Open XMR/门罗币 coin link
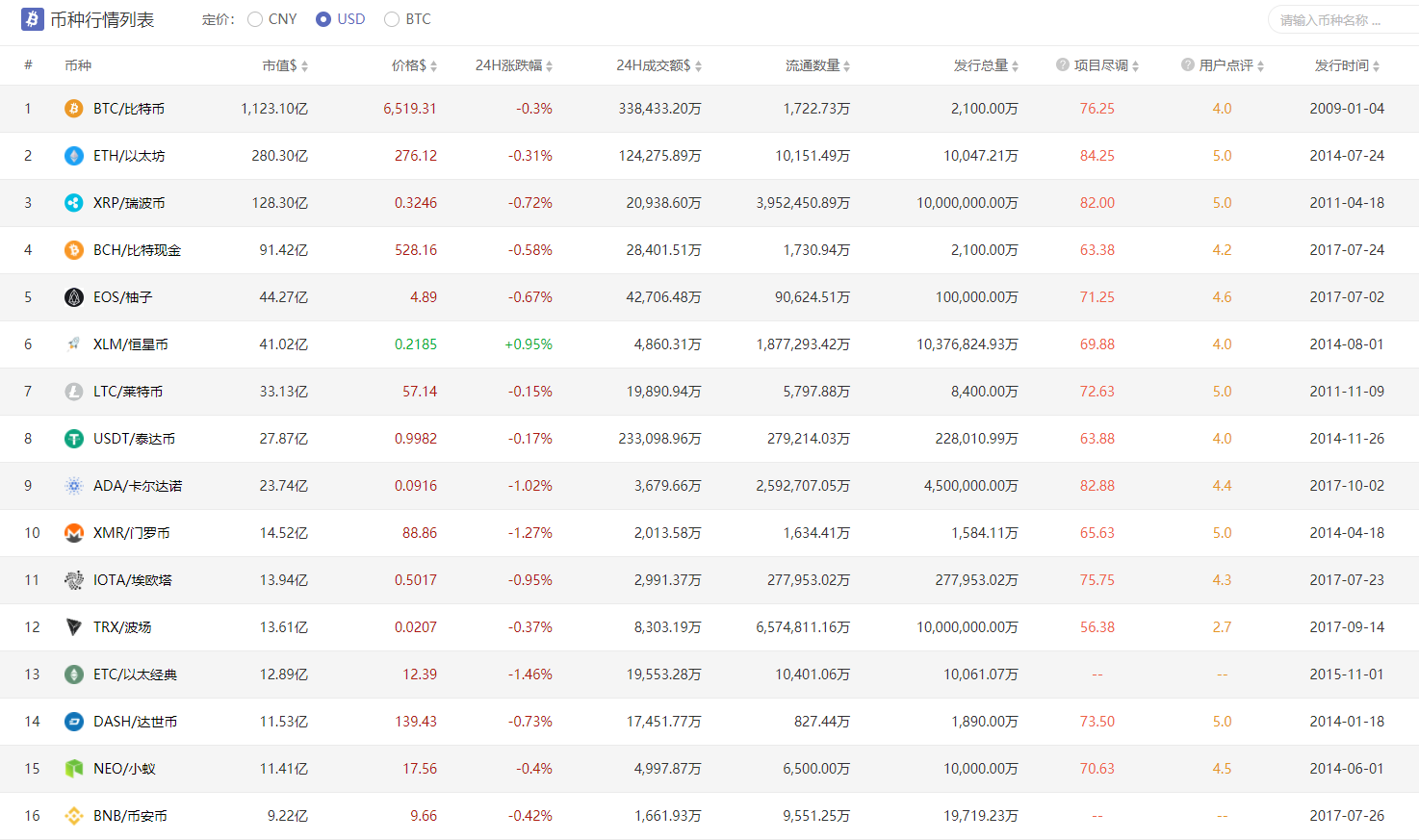Viewport: 1419px width, 840px height. point(132,533)
